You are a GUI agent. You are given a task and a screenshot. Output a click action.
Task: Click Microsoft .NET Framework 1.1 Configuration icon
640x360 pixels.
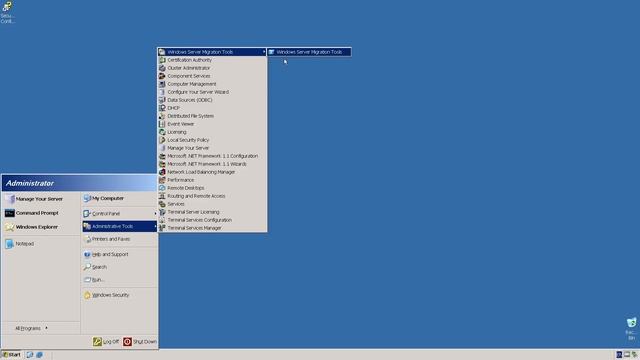(x=162, y=156)
